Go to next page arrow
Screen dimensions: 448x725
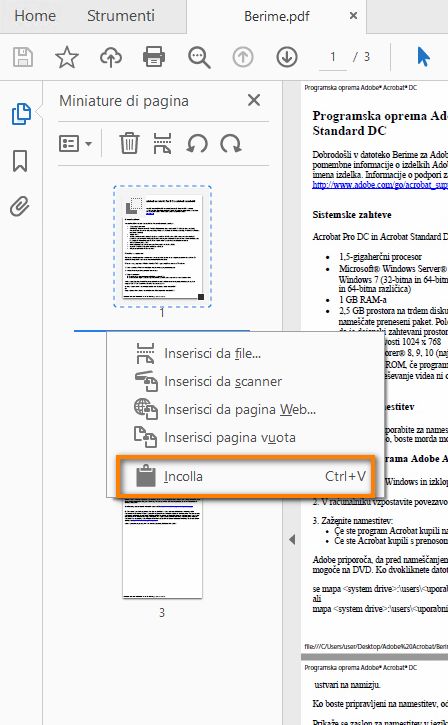(x=287, y=57)
